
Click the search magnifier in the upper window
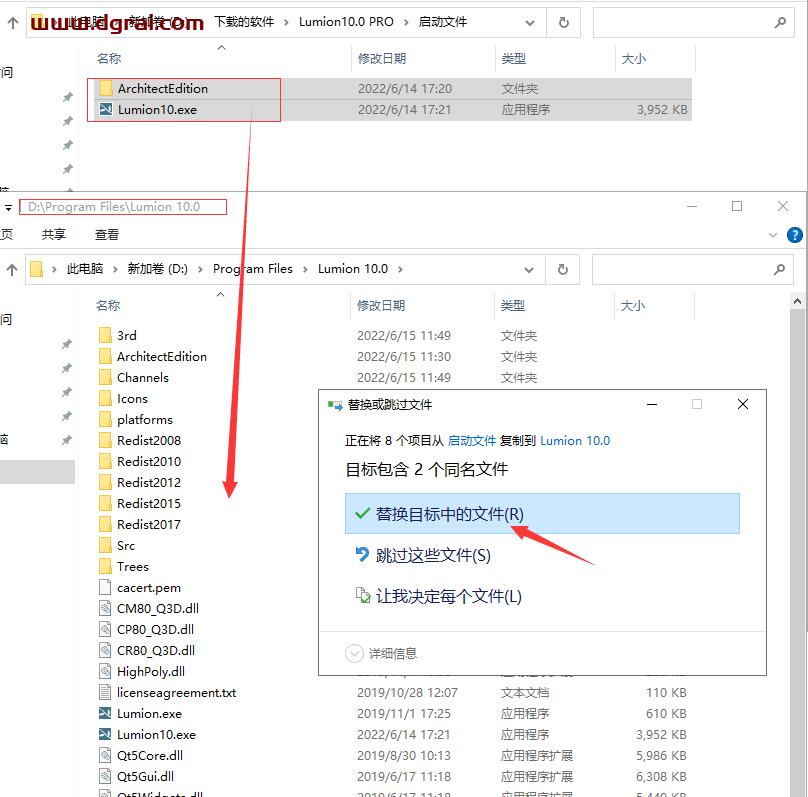780,22
